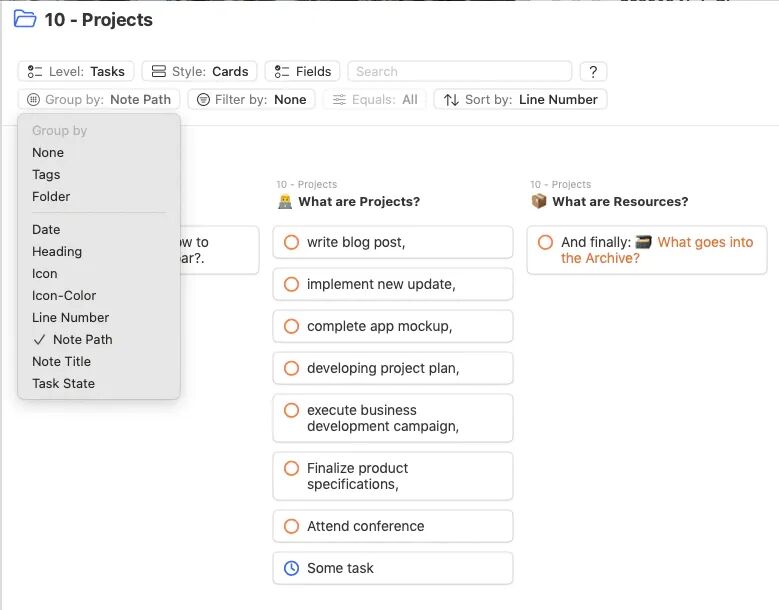This screenshot has width=779, height=610.
Task: Check off the developing project plan task
Action: click(291, 368)
